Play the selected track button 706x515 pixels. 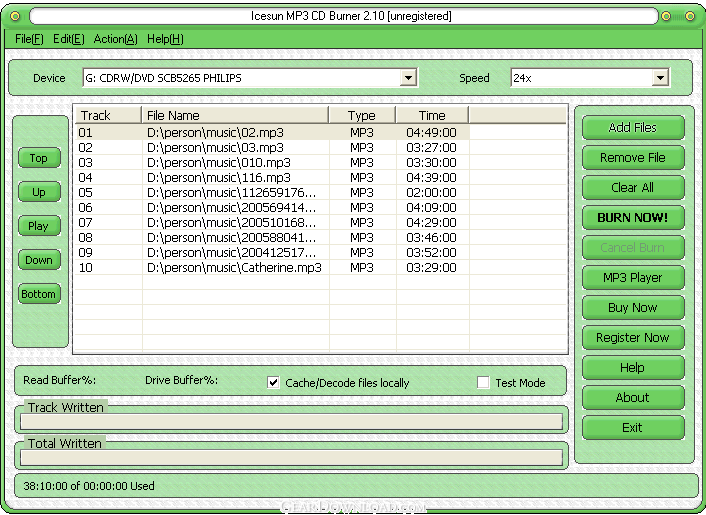click(39, 226)
